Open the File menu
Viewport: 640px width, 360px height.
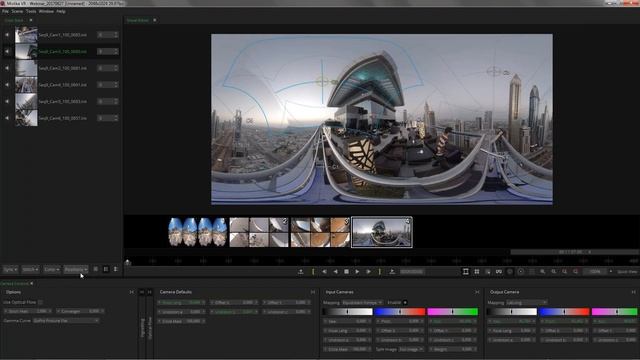[x=5, y=11]
